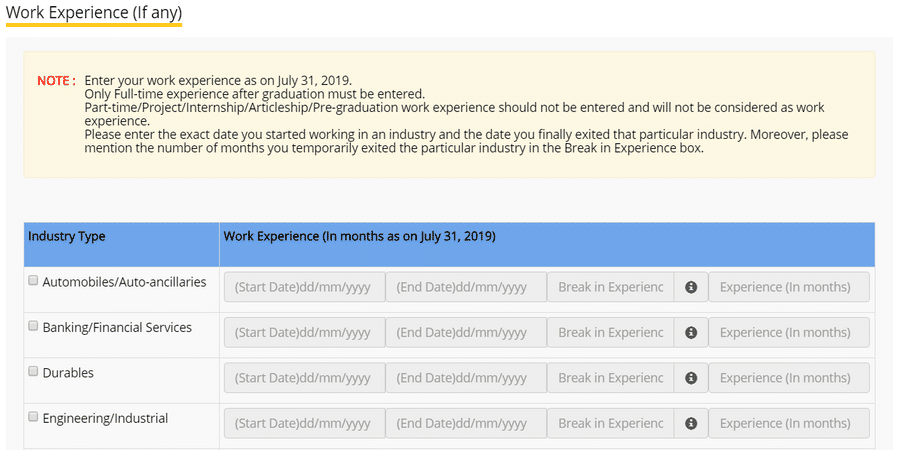Enable the Durables industry checkbox
This screenshot has width=900, height=450.
[x=33, y=372]
